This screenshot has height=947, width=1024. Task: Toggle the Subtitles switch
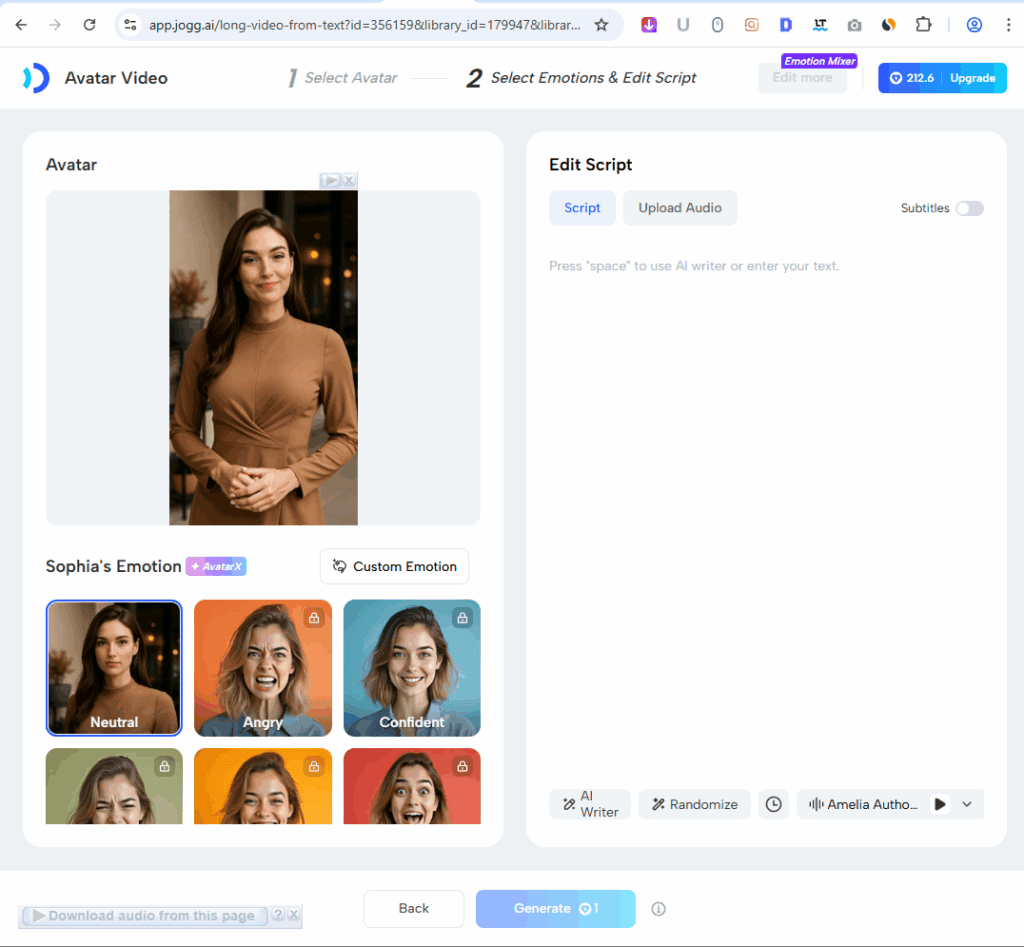tap(969, 208)
